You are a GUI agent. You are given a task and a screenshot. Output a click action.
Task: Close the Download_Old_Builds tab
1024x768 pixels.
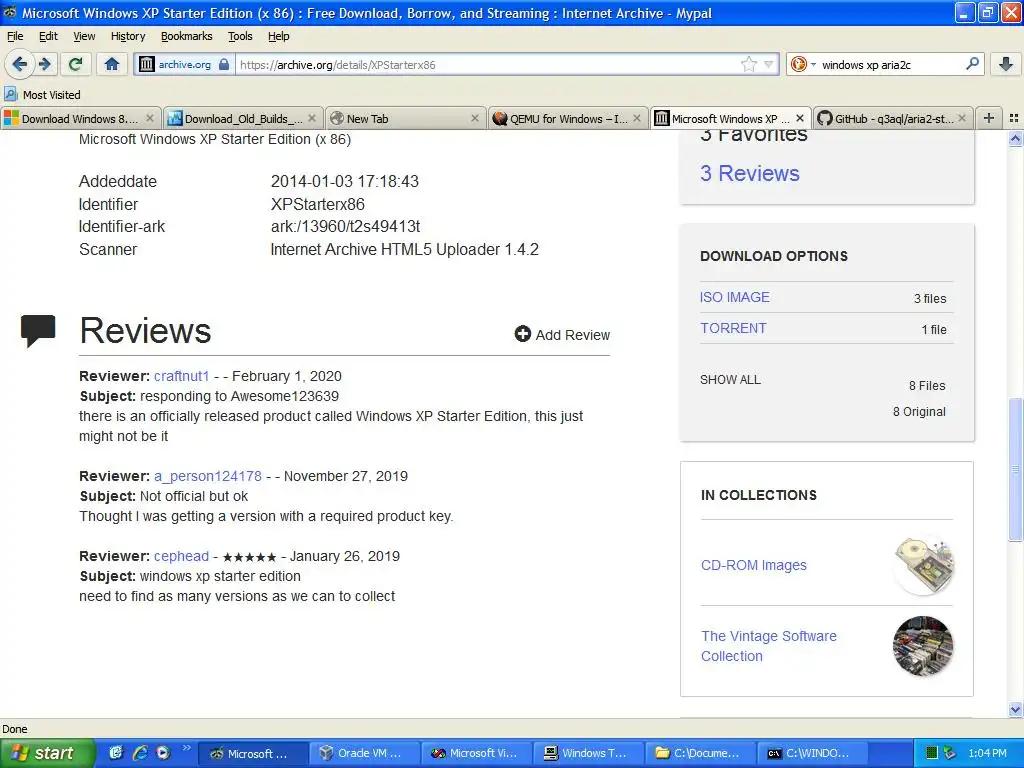[312, 118]
